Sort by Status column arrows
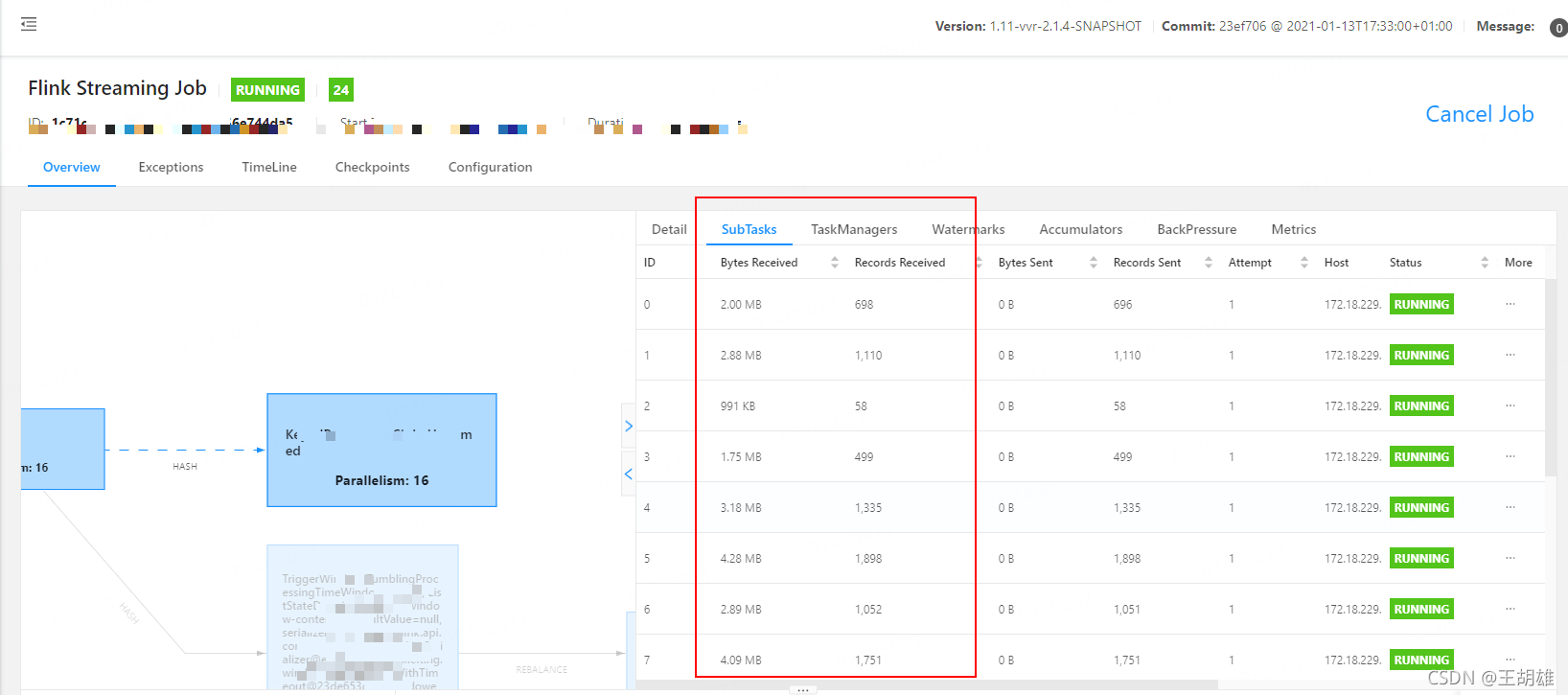 [x=1485, y=263]
